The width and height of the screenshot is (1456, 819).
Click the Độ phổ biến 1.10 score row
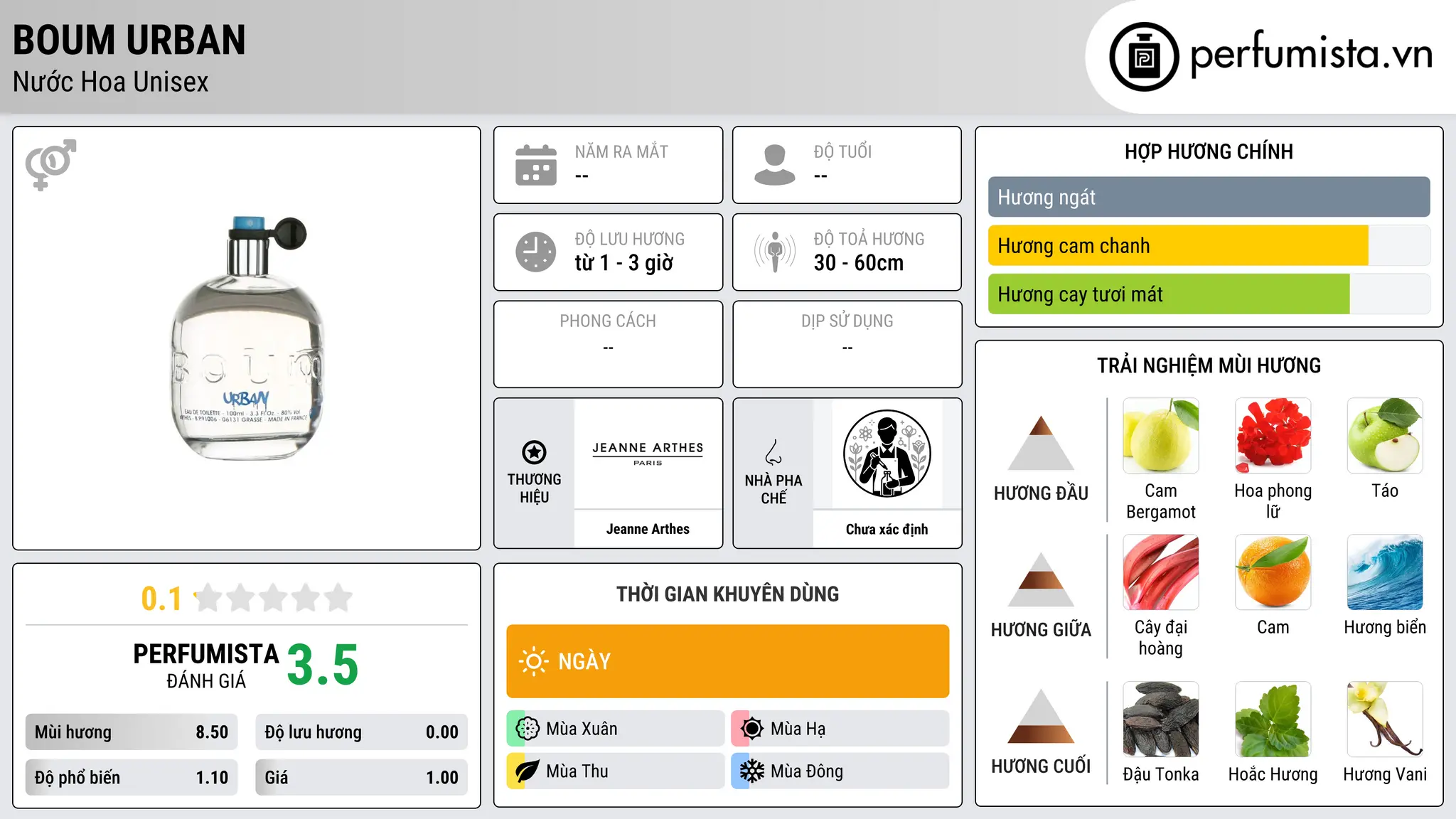coord(132,777)
